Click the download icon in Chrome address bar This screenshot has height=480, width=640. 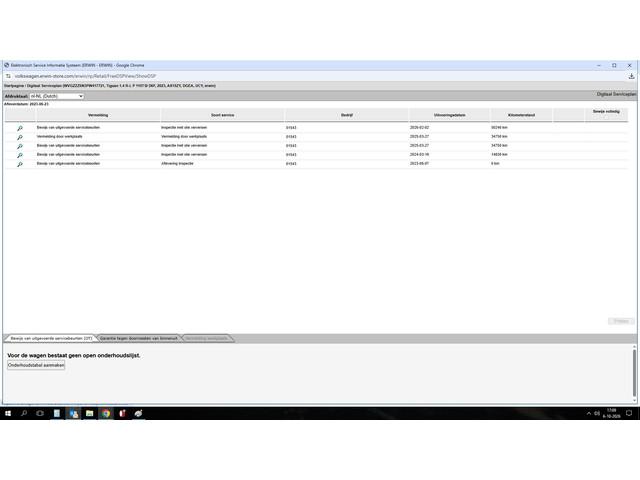631,76
